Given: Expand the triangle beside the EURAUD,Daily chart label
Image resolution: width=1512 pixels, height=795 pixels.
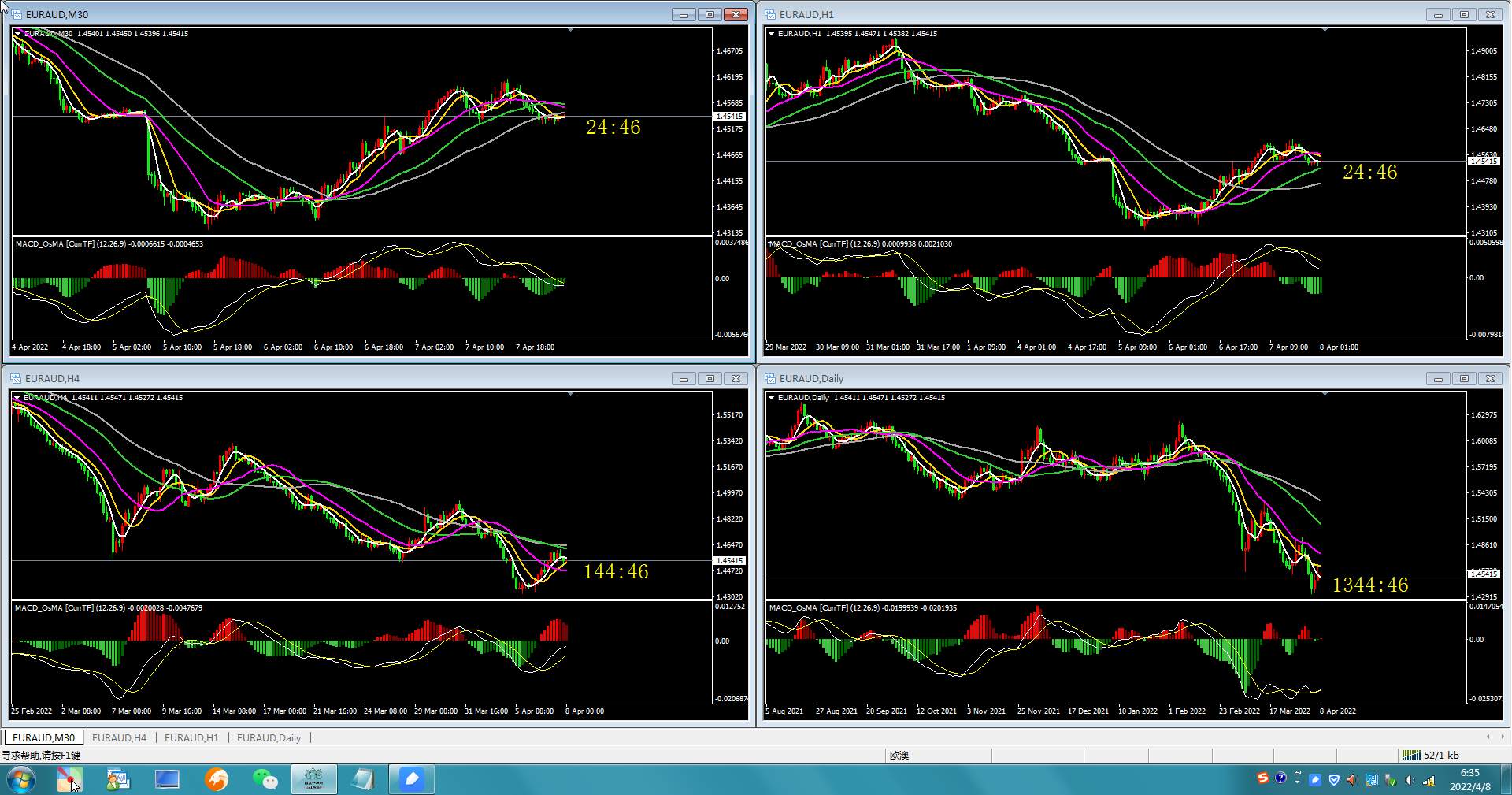Looking at the screenshot, I should tap(771, 398).
